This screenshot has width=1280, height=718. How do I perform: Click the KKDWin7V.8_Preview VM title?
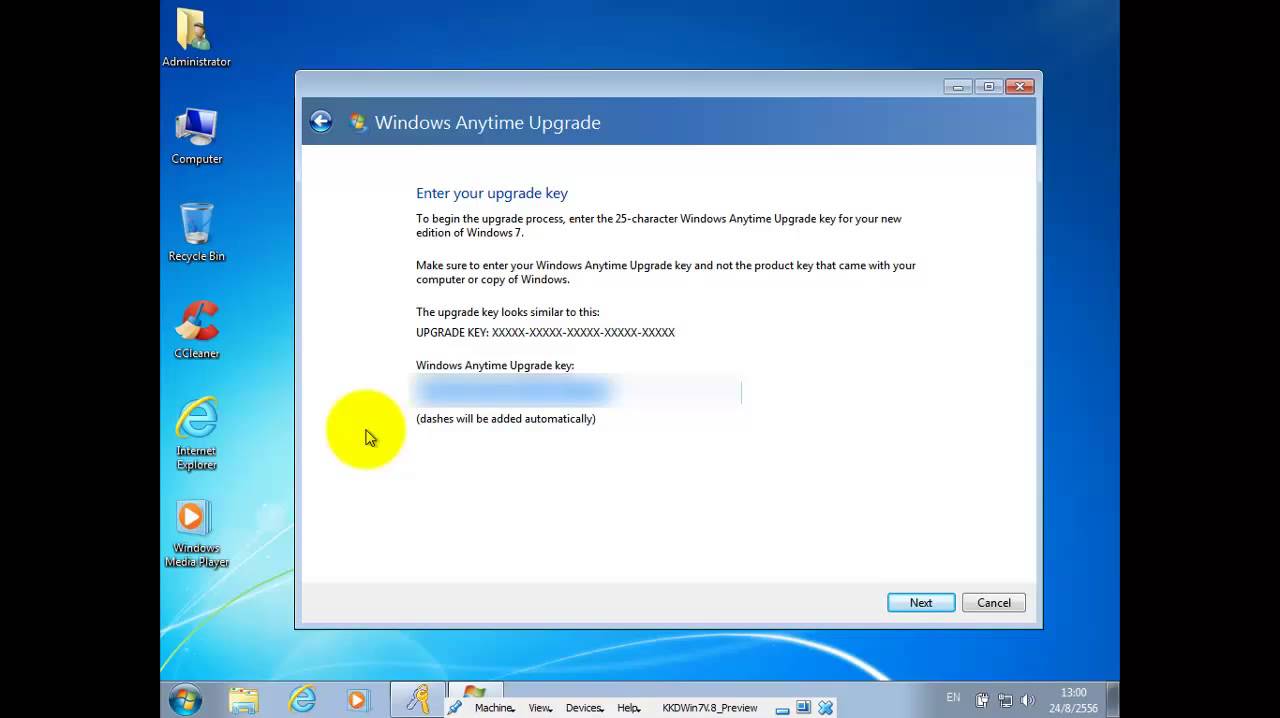(x=710, y=708)
